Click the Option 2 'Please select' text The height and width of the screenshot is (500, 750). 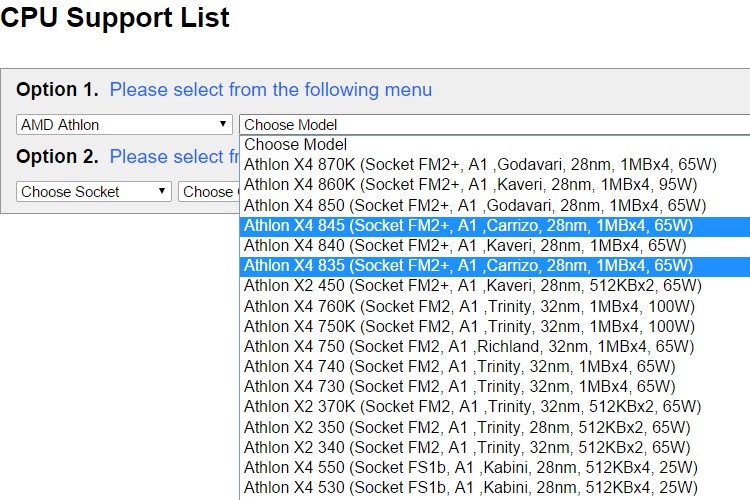coord(175,157)
